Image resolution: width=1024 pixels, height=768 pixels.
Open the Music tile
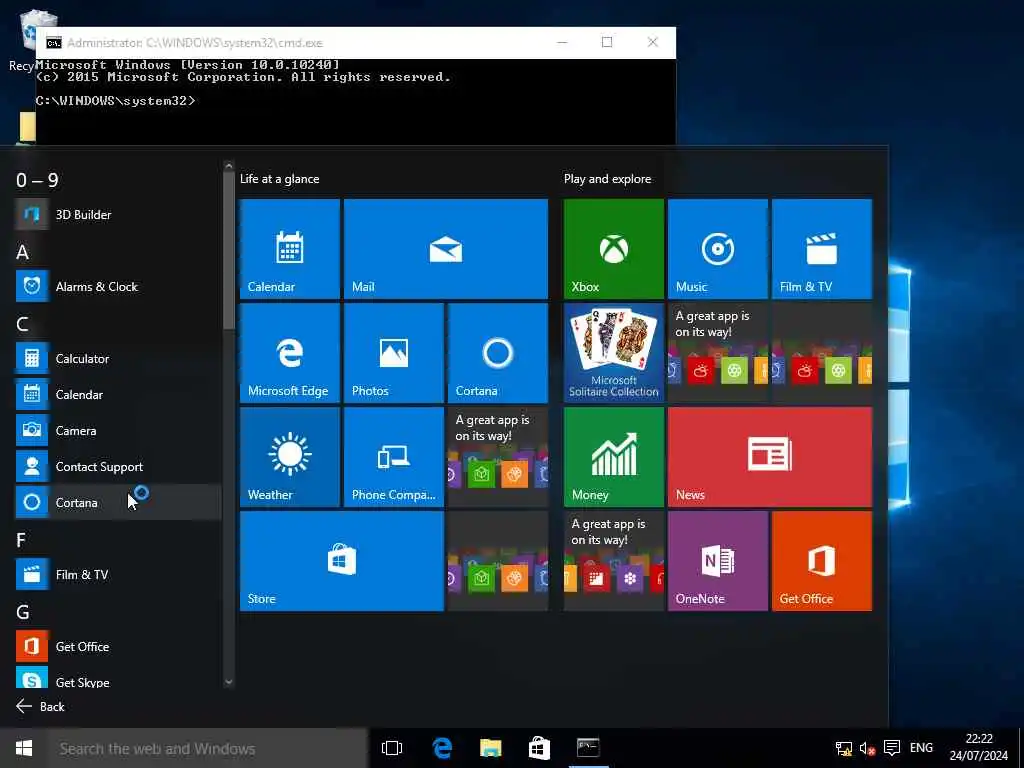tap(718, 249)
